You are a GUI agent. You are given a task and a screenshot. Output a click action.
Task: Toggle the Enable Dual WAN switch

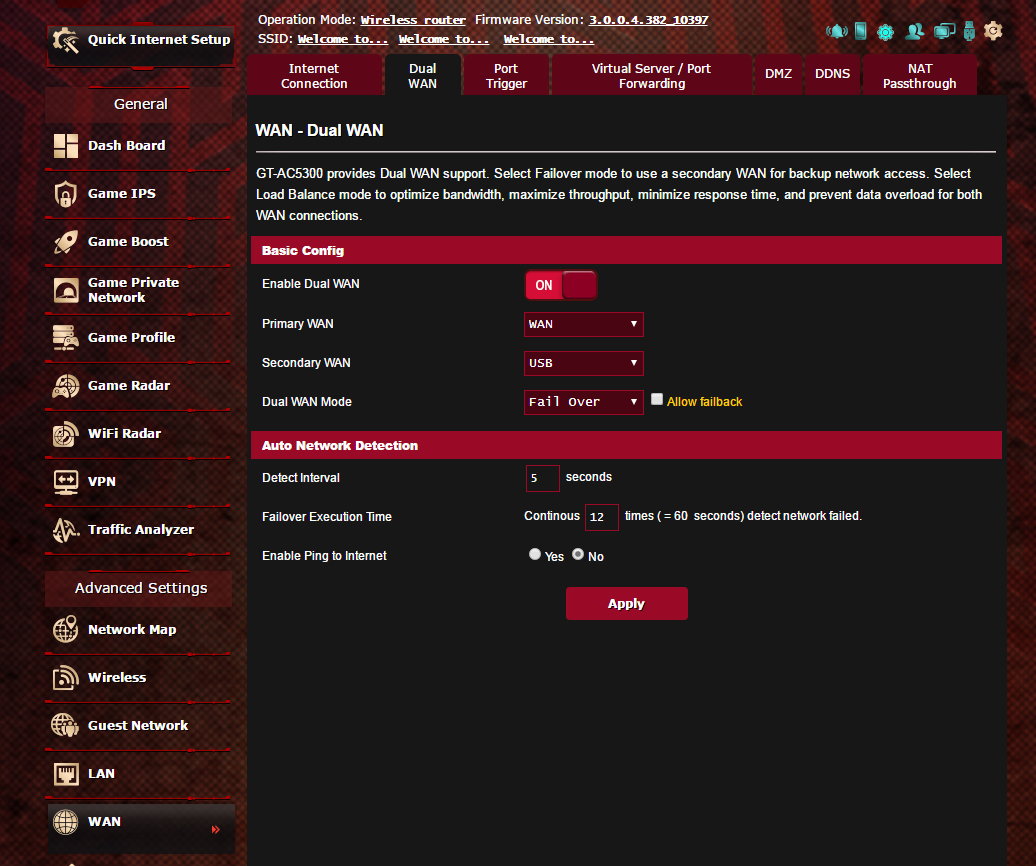point(561,285)
